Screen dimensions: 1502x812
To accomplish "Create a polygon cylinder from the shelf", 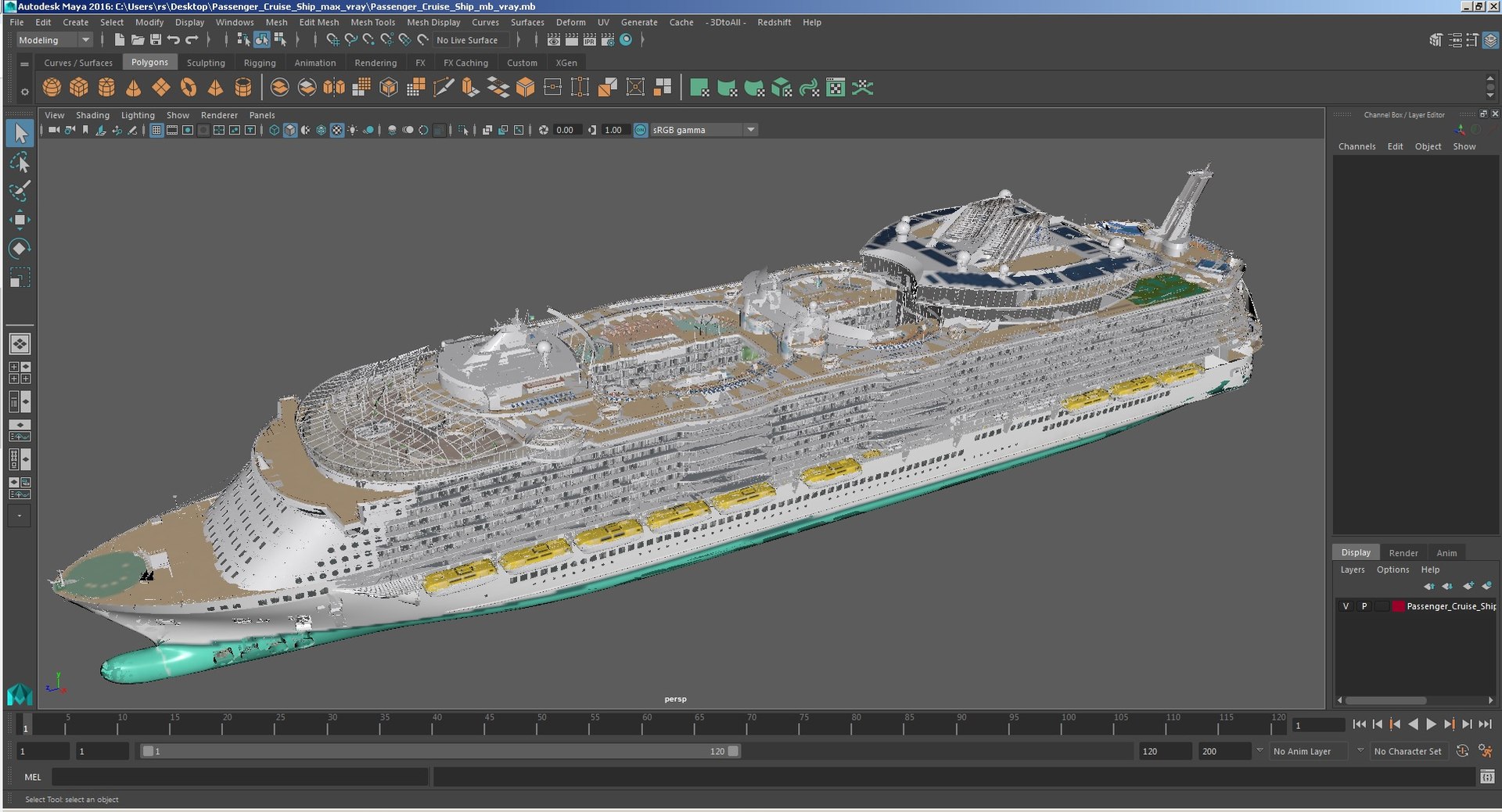I will [106, 88].
